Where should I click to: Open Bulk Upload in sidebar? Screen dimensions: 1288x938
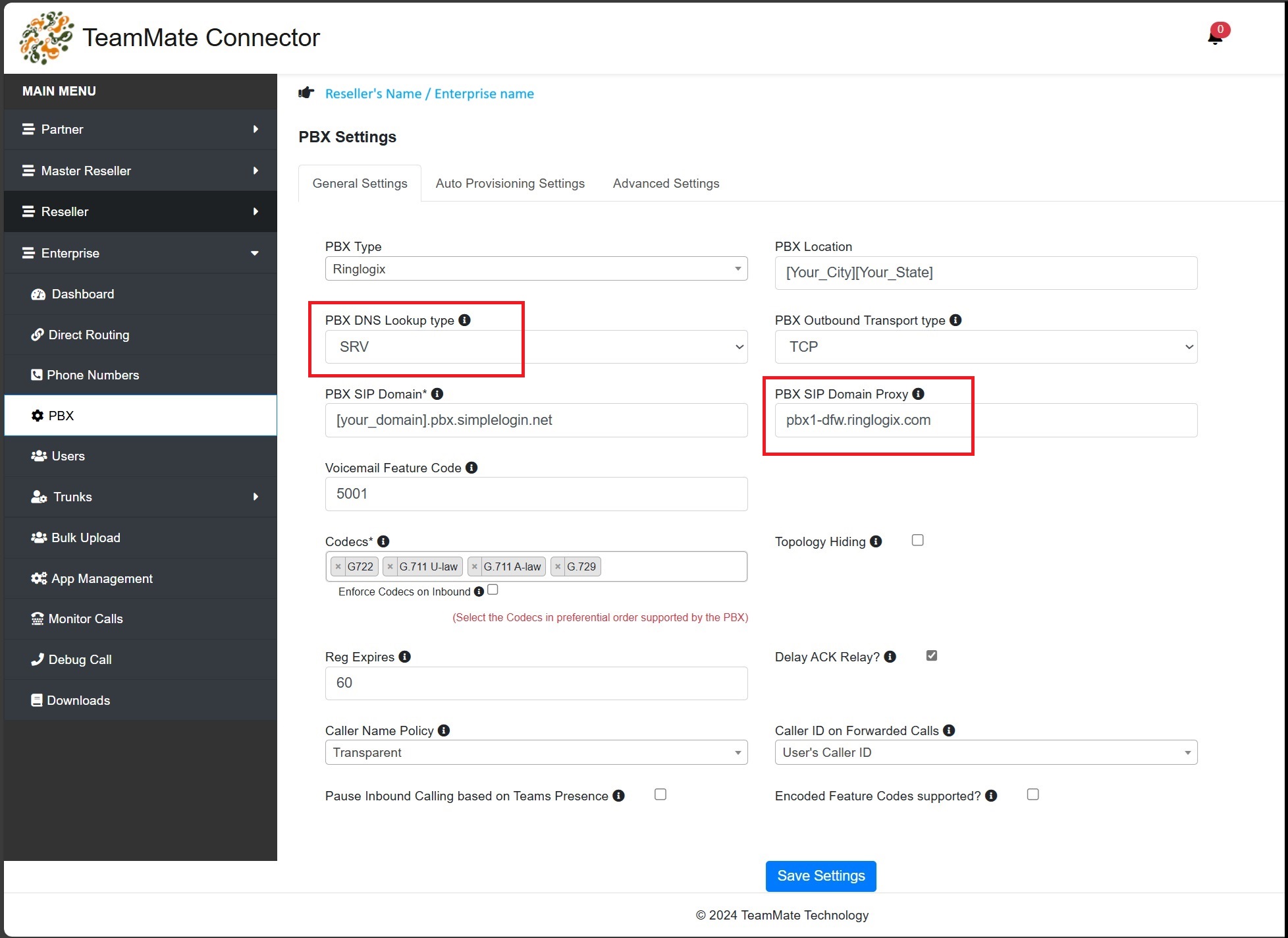140,538
